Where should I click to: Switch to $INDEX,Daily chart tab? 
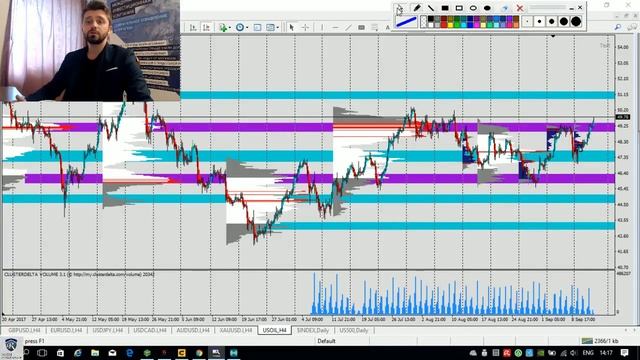tap(313, 330)
